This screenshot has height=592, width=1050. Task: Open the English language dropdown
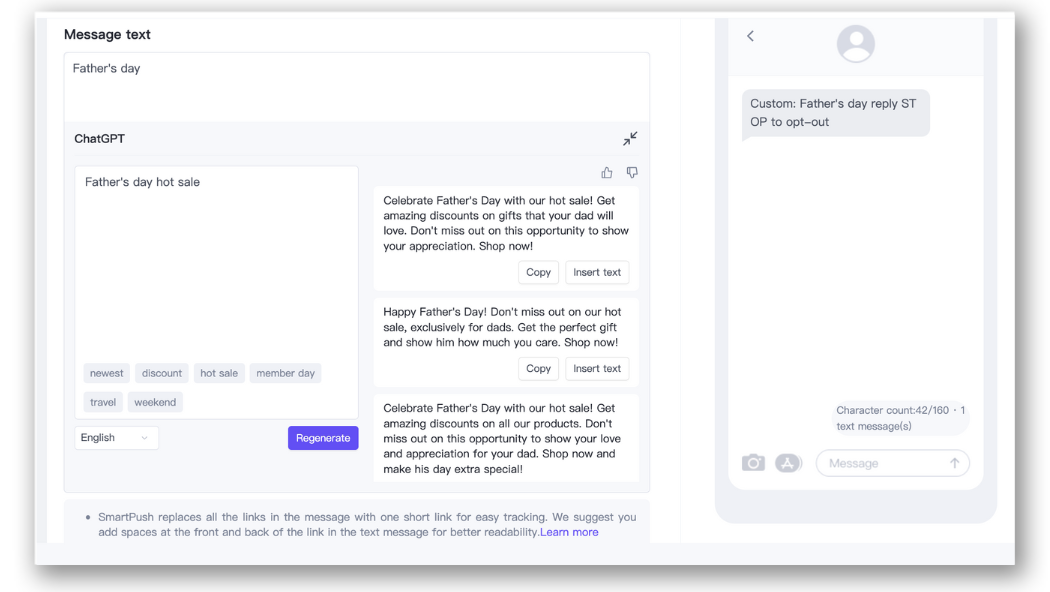(116, 437)
